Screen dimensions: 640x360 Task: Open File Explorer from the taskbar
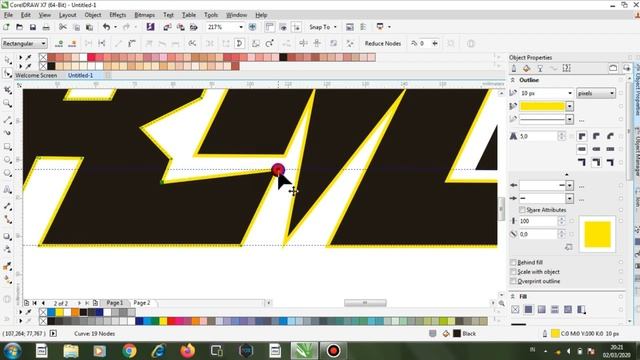pyautogui.click(x=71, y=351)
